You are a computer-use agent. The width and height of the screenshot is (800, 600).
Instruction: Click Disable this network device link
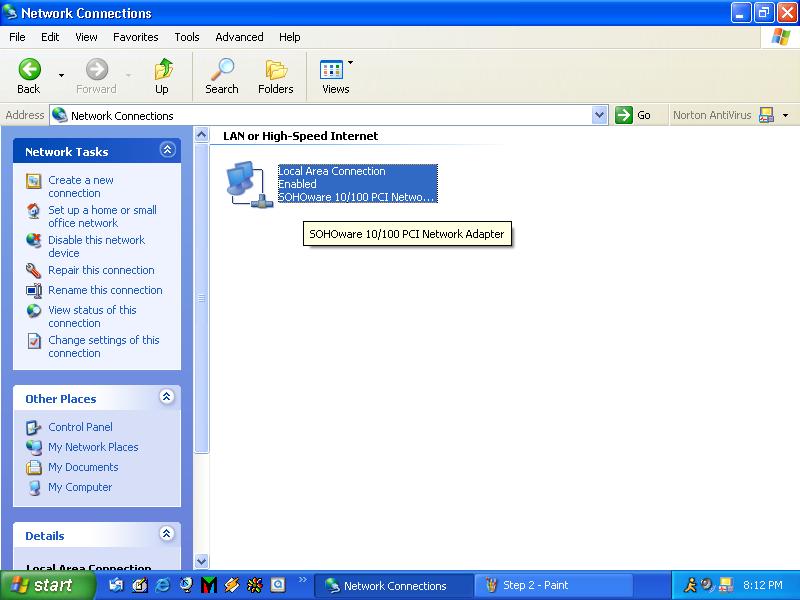point(96,246)
